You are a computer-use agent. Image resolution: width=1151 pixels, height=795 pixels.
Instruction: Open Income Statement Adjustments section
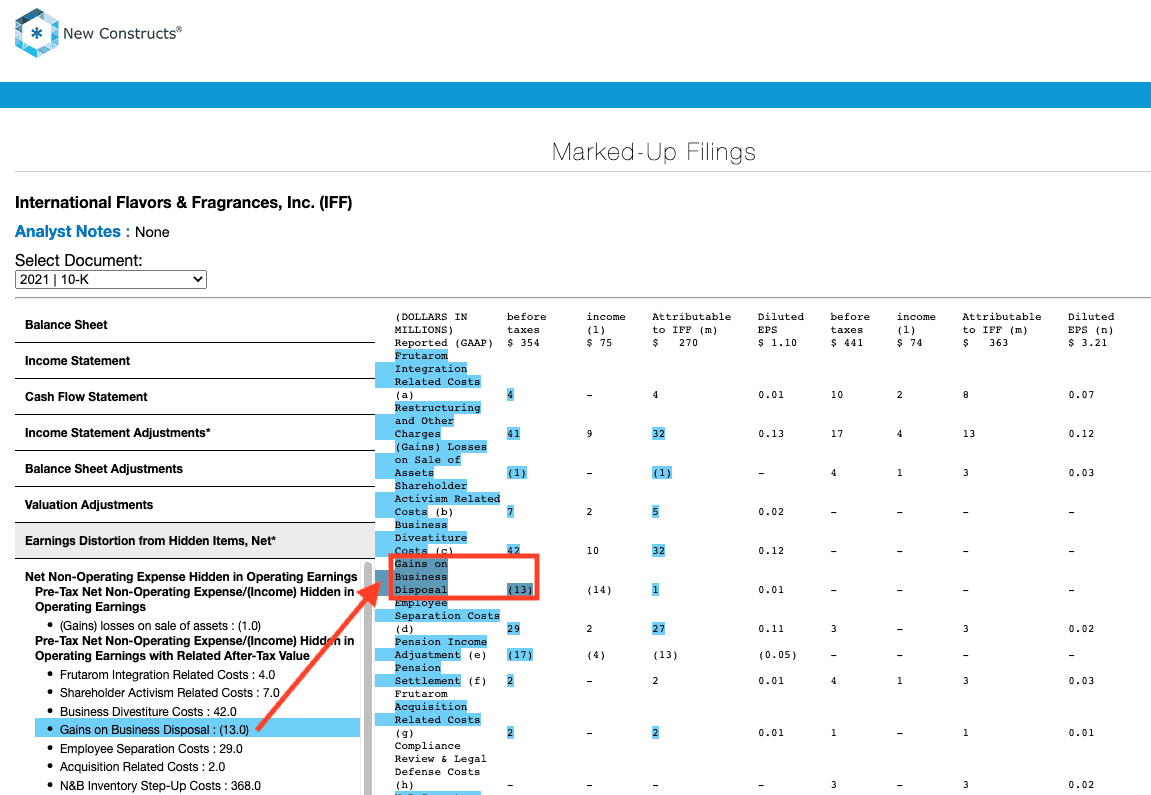(x=195, y=432)
